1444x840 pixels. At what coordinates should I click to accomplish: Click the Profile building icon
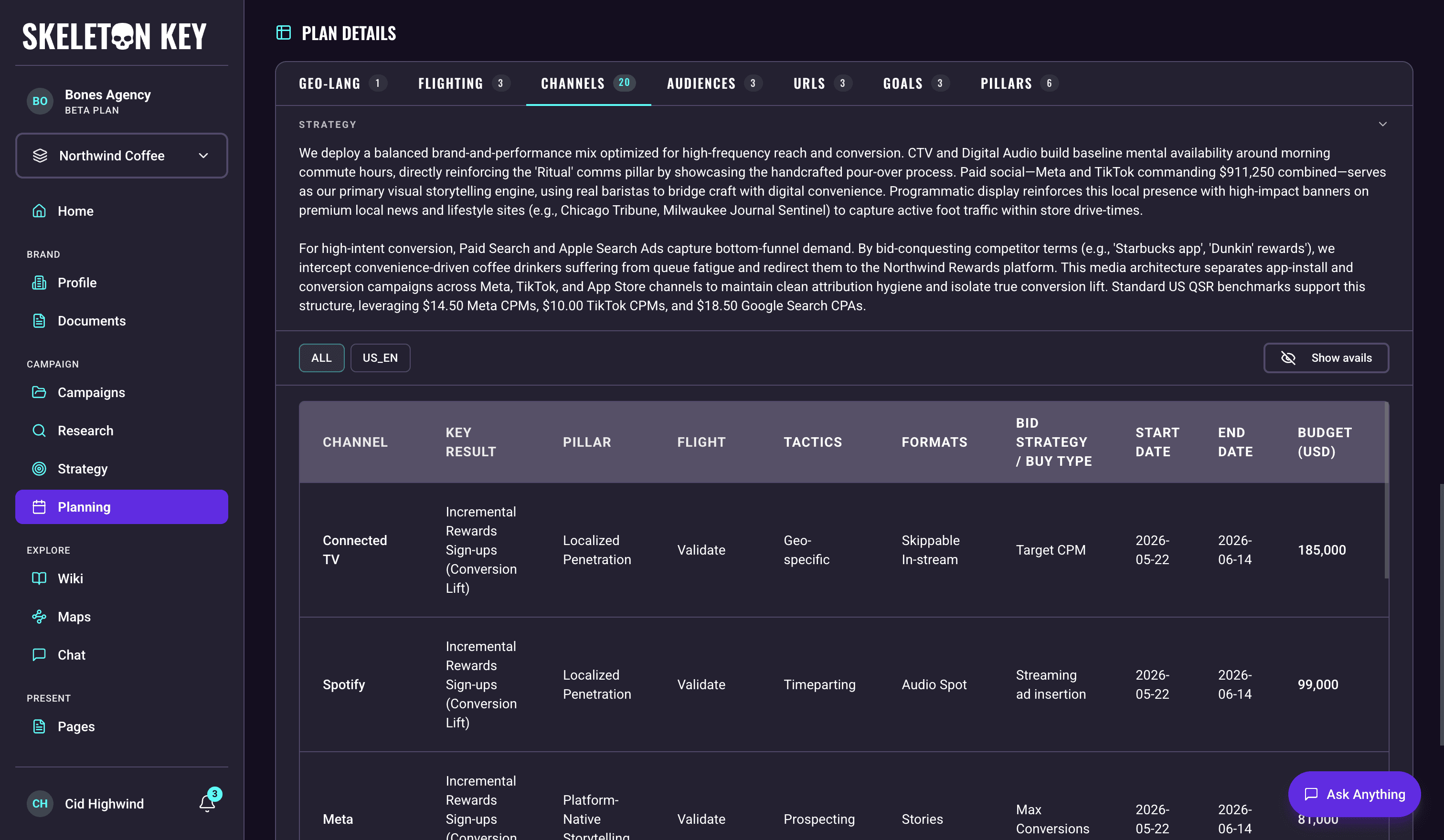39,283
